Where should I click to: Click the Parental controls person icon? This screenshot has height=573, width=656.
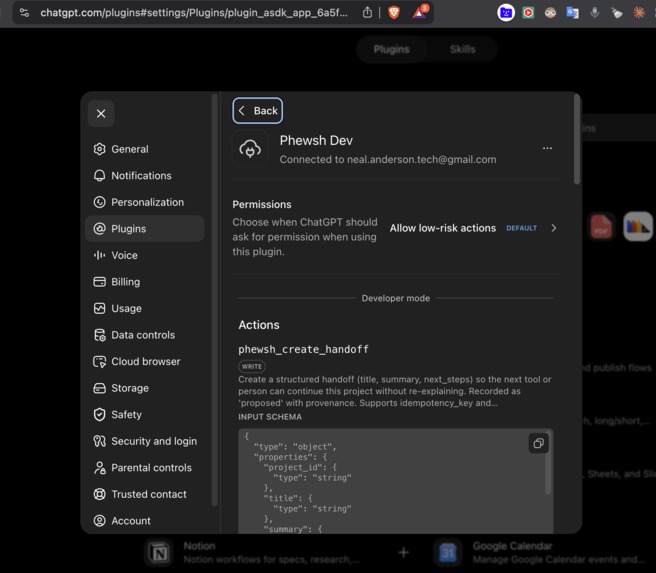click(100, 468)
